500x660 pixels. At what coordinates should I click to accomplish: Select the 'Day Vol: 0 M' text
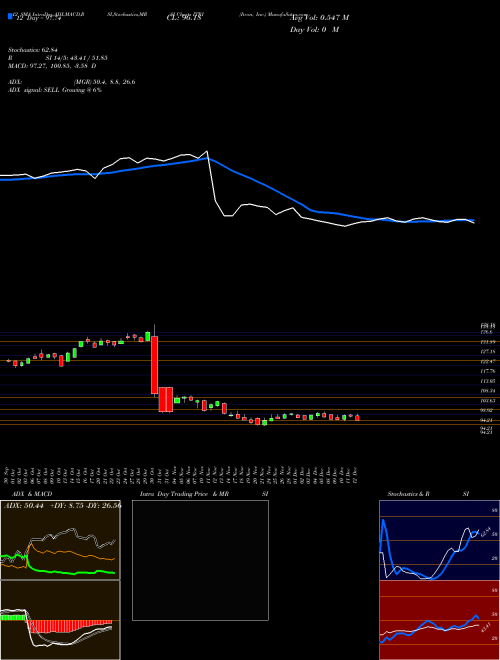click(x=314, y=30)
